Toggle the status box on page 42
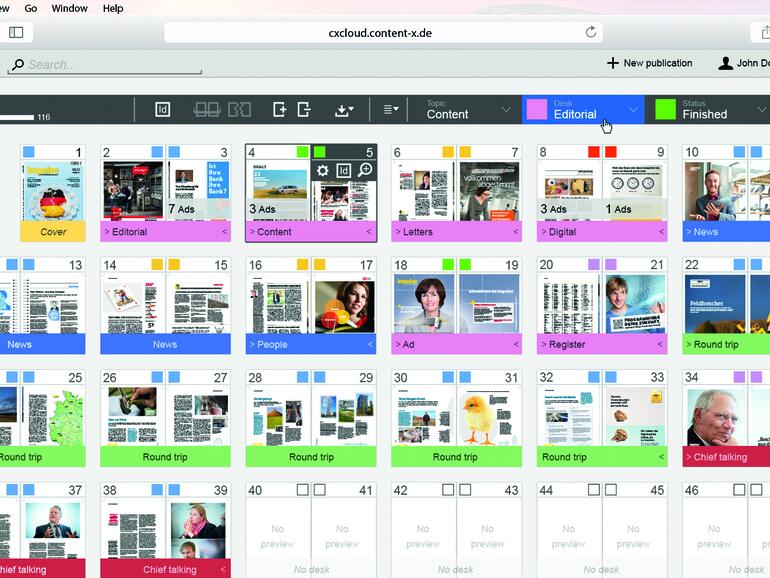This screenshot has height=578, width=770. pyautogui.click(x=448, y=490)
